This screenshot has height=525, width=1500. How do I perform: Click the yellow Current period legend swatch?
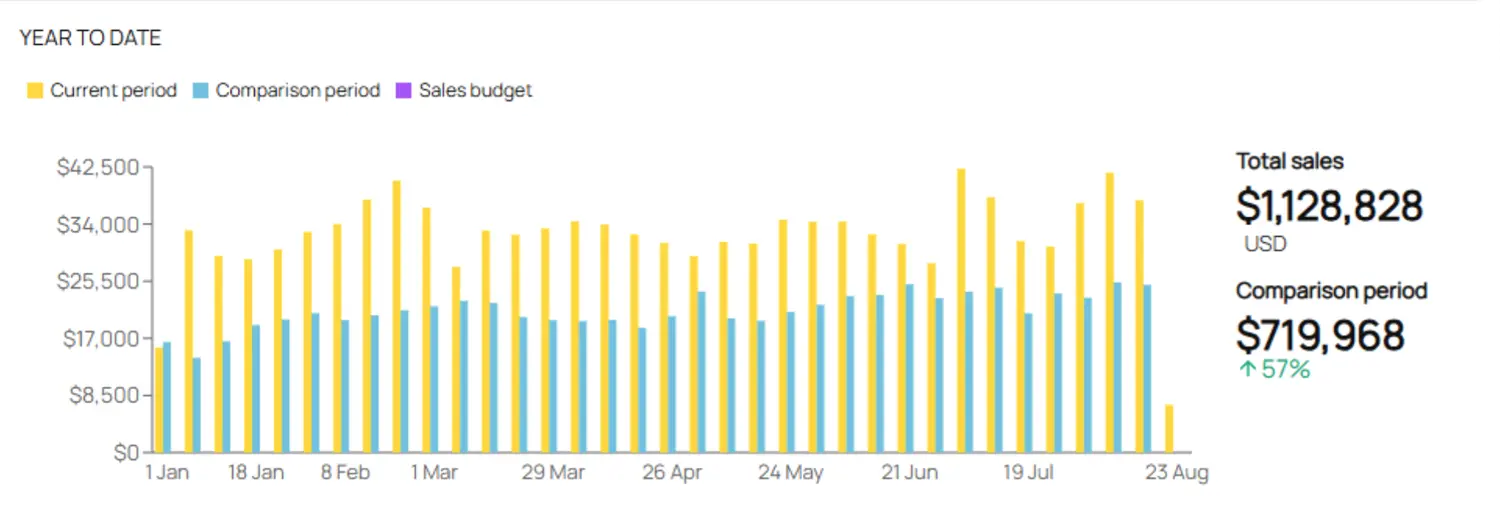click(x=35, y=91)
